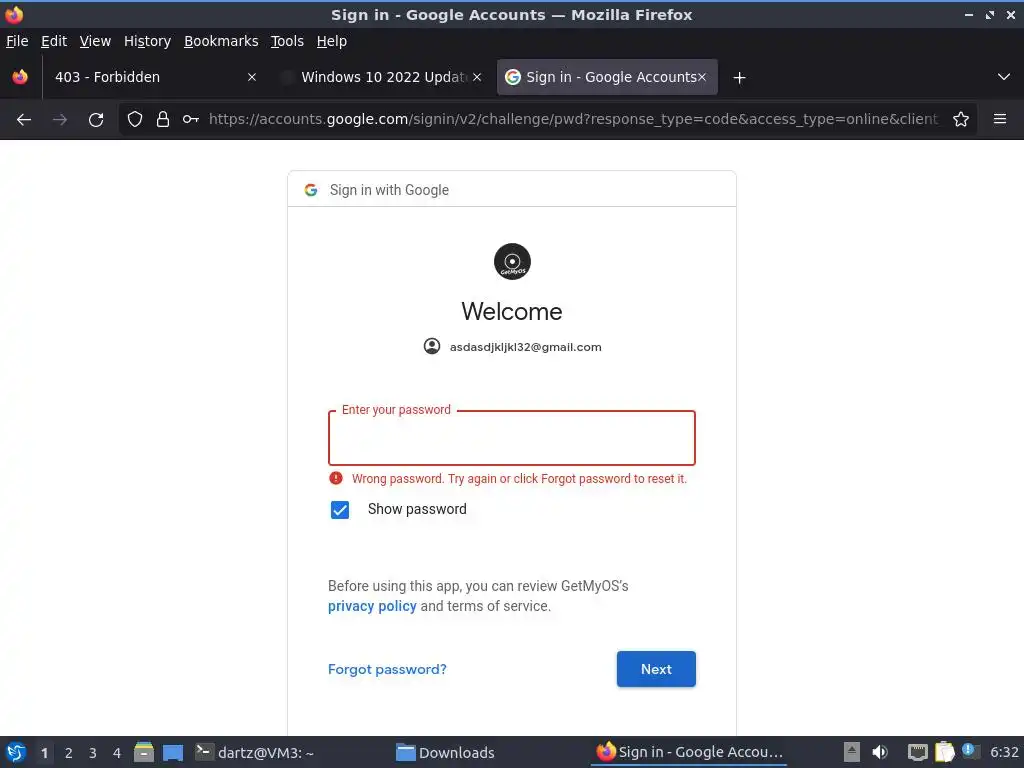
Task: Click the account avatar icon beside email
Action: [432, 346]
